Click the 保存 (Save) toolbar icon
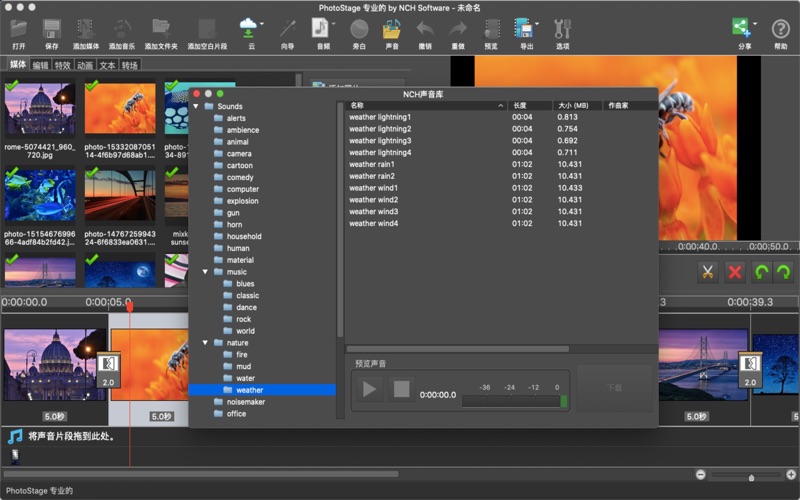 tap(52, 30)
